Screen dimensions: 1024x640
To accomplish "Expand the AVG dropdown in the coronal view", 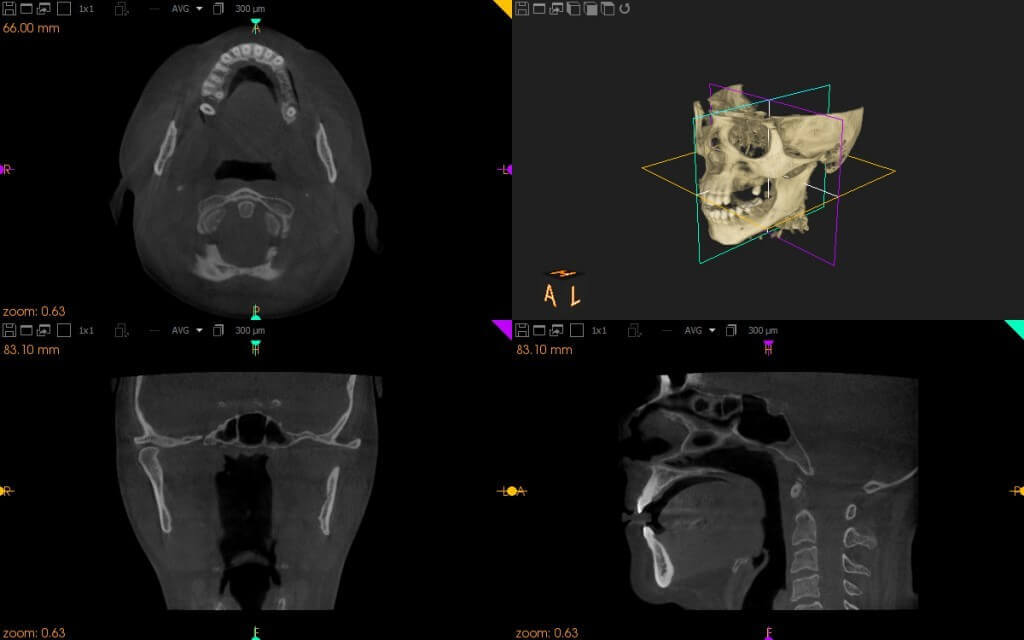I will coord(186,330).
